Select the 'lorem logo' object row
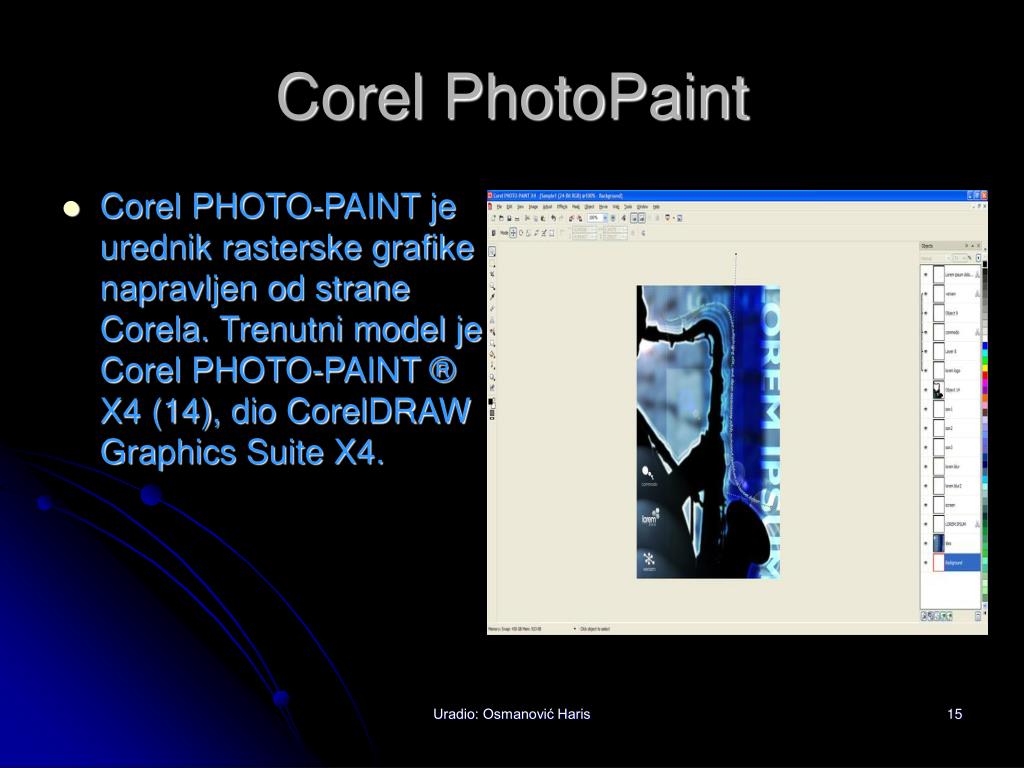Image resolution: width=1024 pixels, height=768 pixels. (950, 370)
